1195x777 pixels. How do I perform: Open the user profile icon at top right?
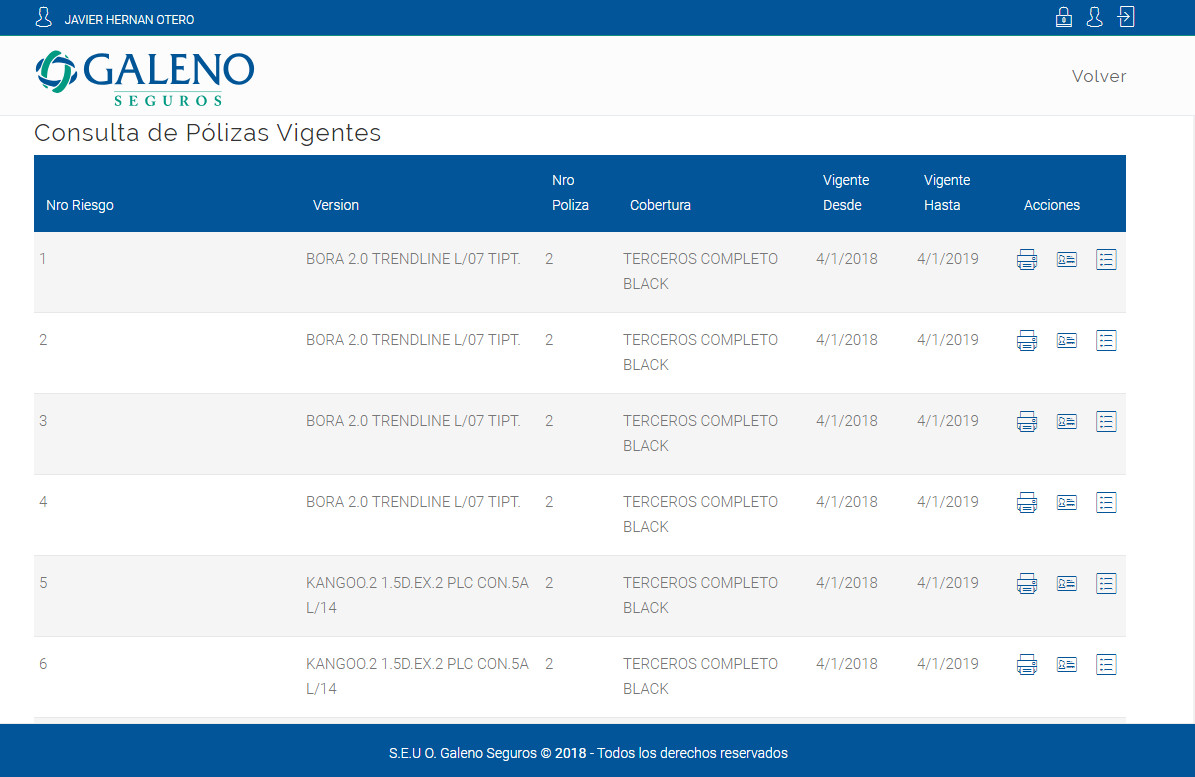coord(1094,17)
